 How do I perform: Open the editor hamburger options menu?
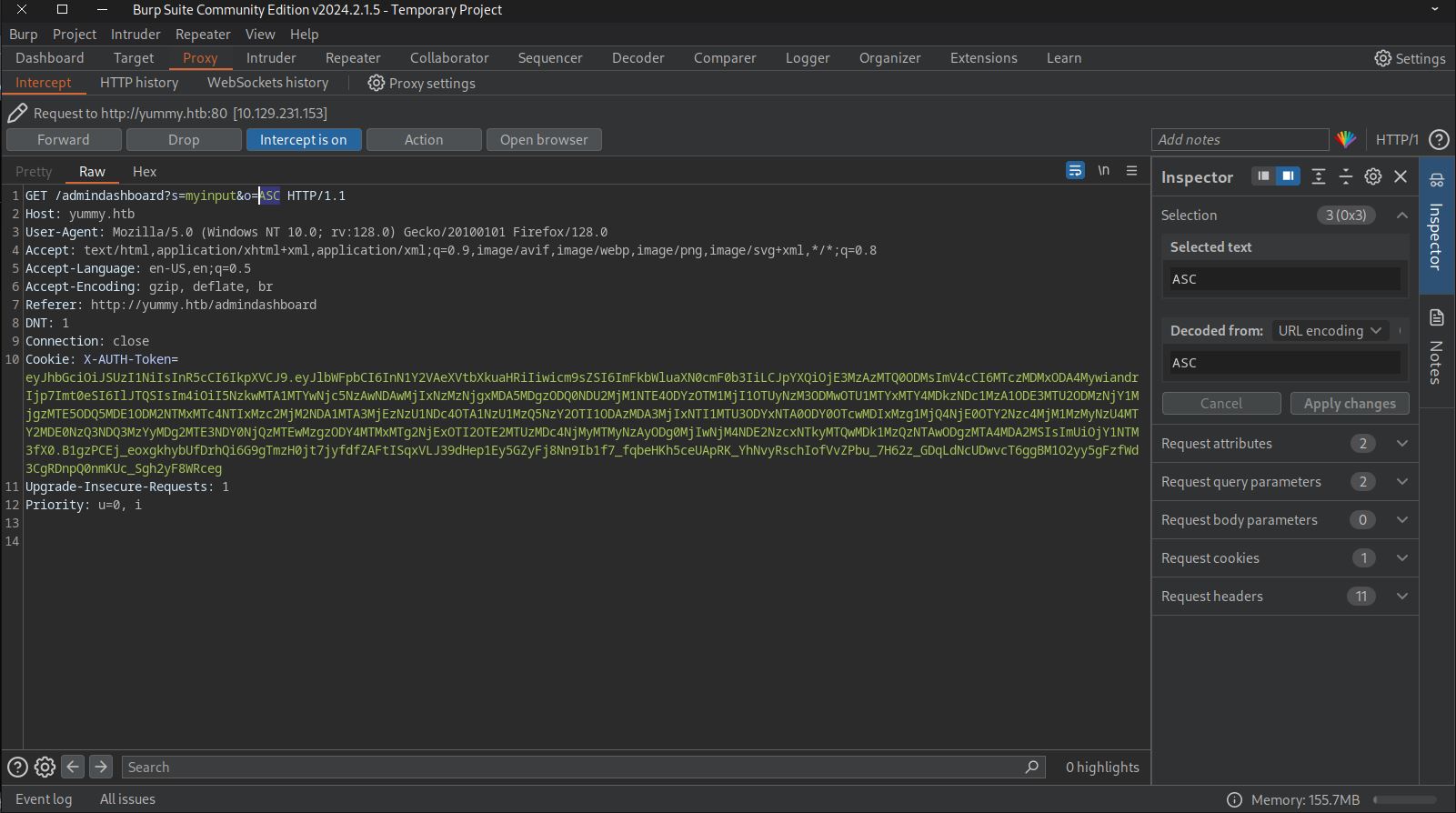point(1131,170)
